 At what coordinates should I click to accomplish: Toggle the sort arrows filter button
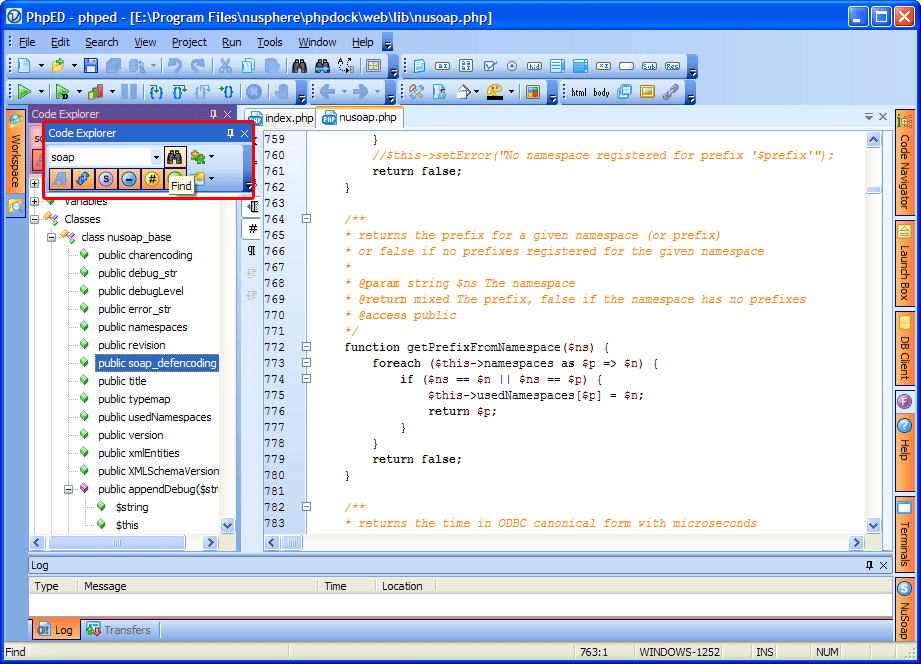pyautogui.click(x=83, y=179)
